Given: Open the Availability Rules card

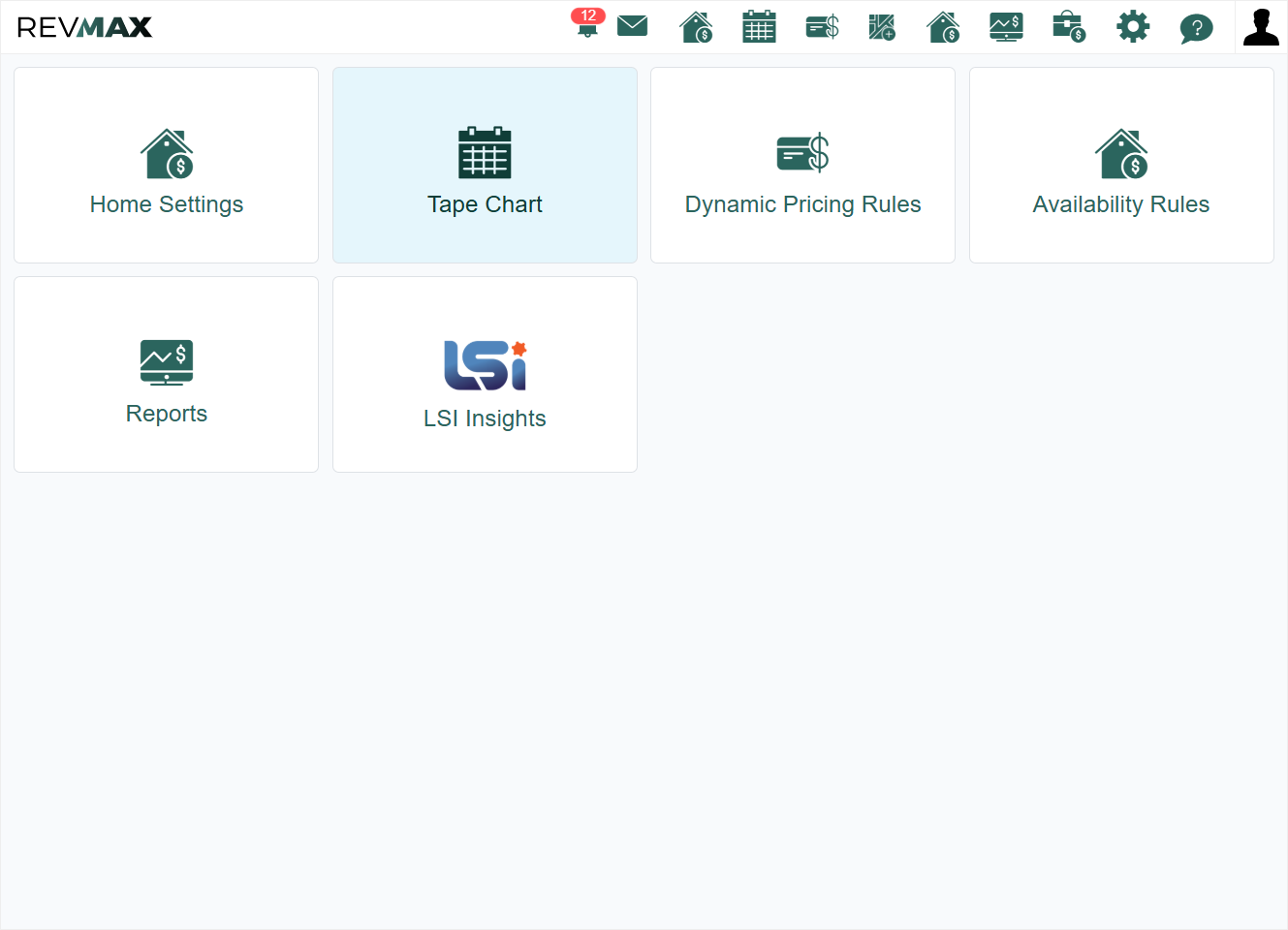Looking at the screenshot, I should pyautogui.click(x=1121, y=165).
